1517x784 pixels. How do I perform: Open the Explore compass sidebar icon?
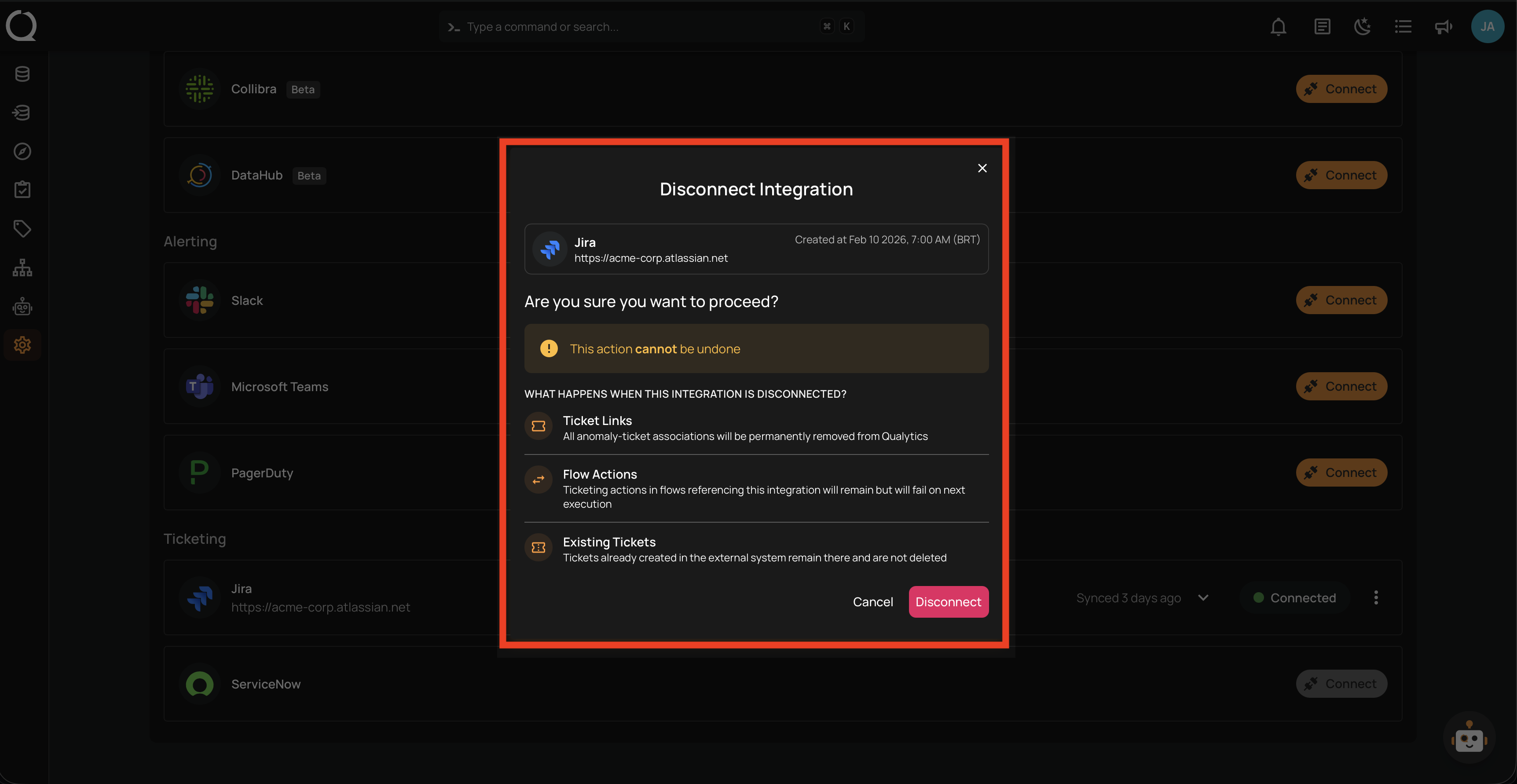pyautogui.click(x=22, y=151)
